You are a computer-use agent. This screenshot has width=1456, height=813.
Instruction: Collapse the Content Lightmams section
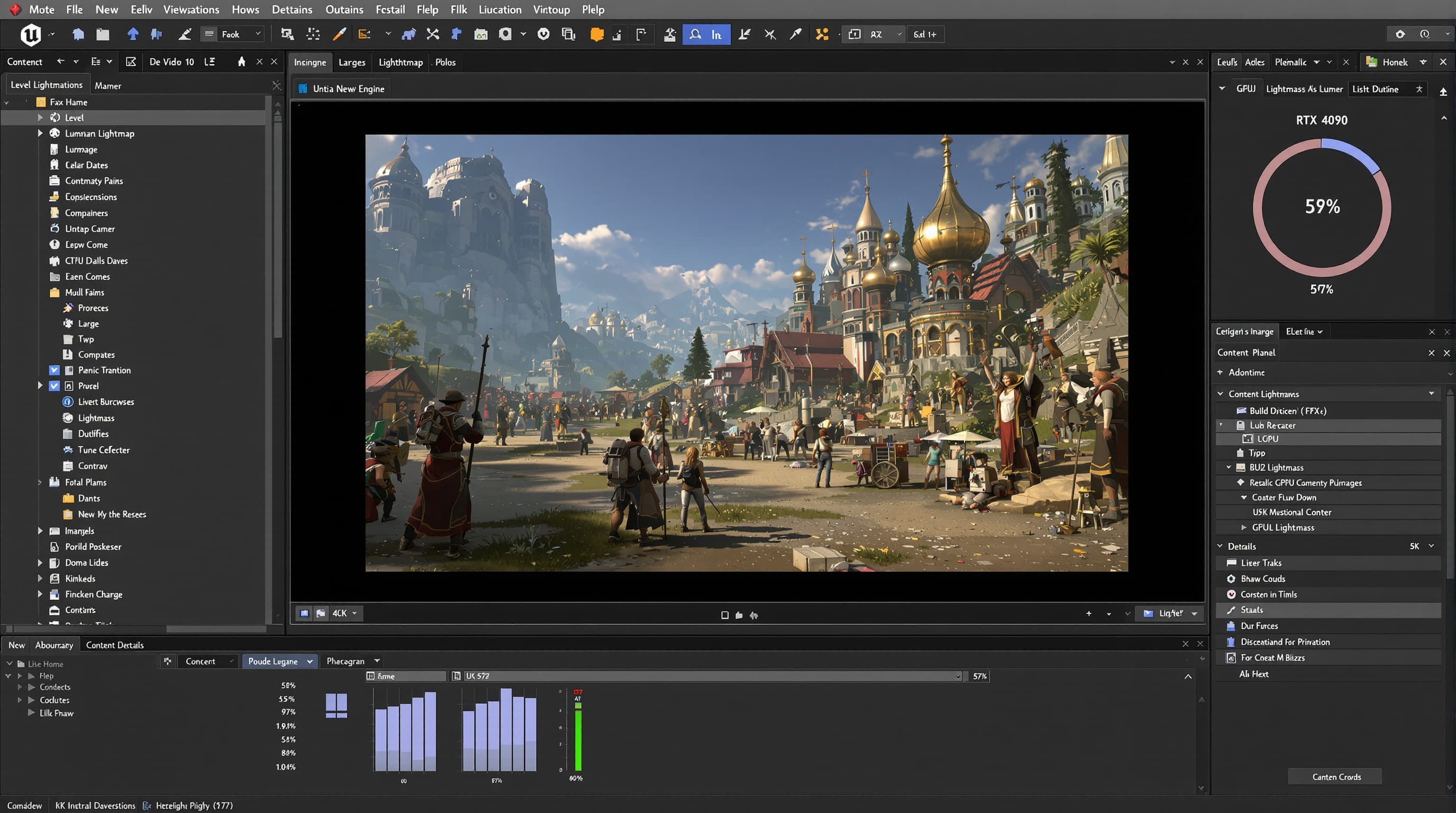tap(1221, 393)
